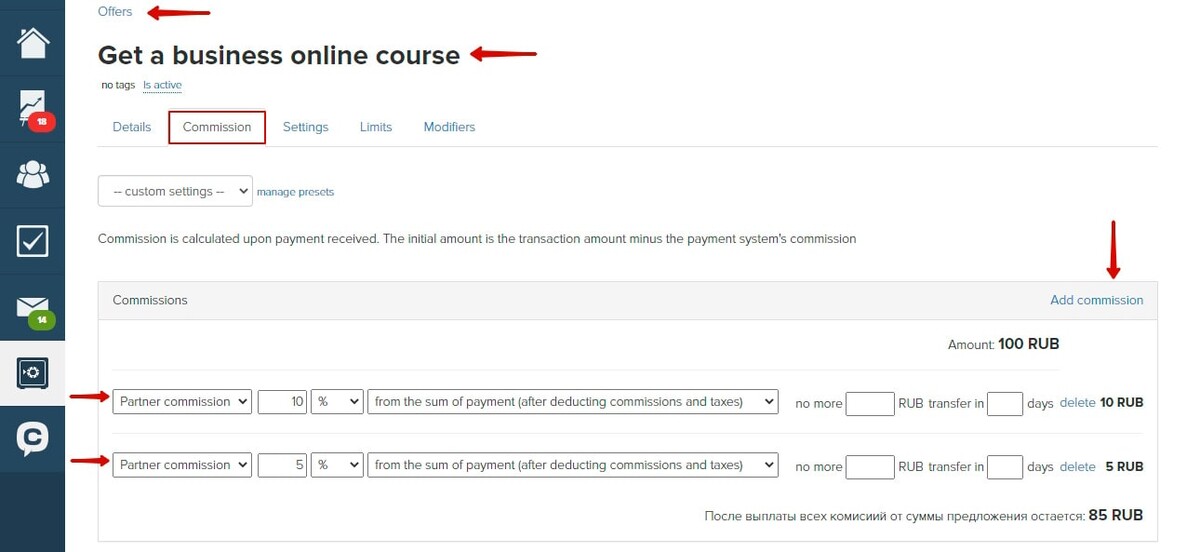Toggle the 'Is active' status link
The width and height of the screenshot is (1200, 552).
point(162,85)
